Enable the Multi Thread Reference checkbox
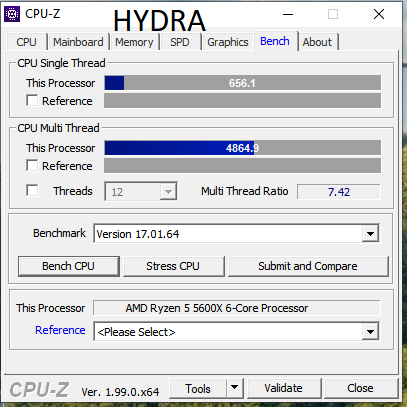The image size is (407, 407). pos(32,165)
